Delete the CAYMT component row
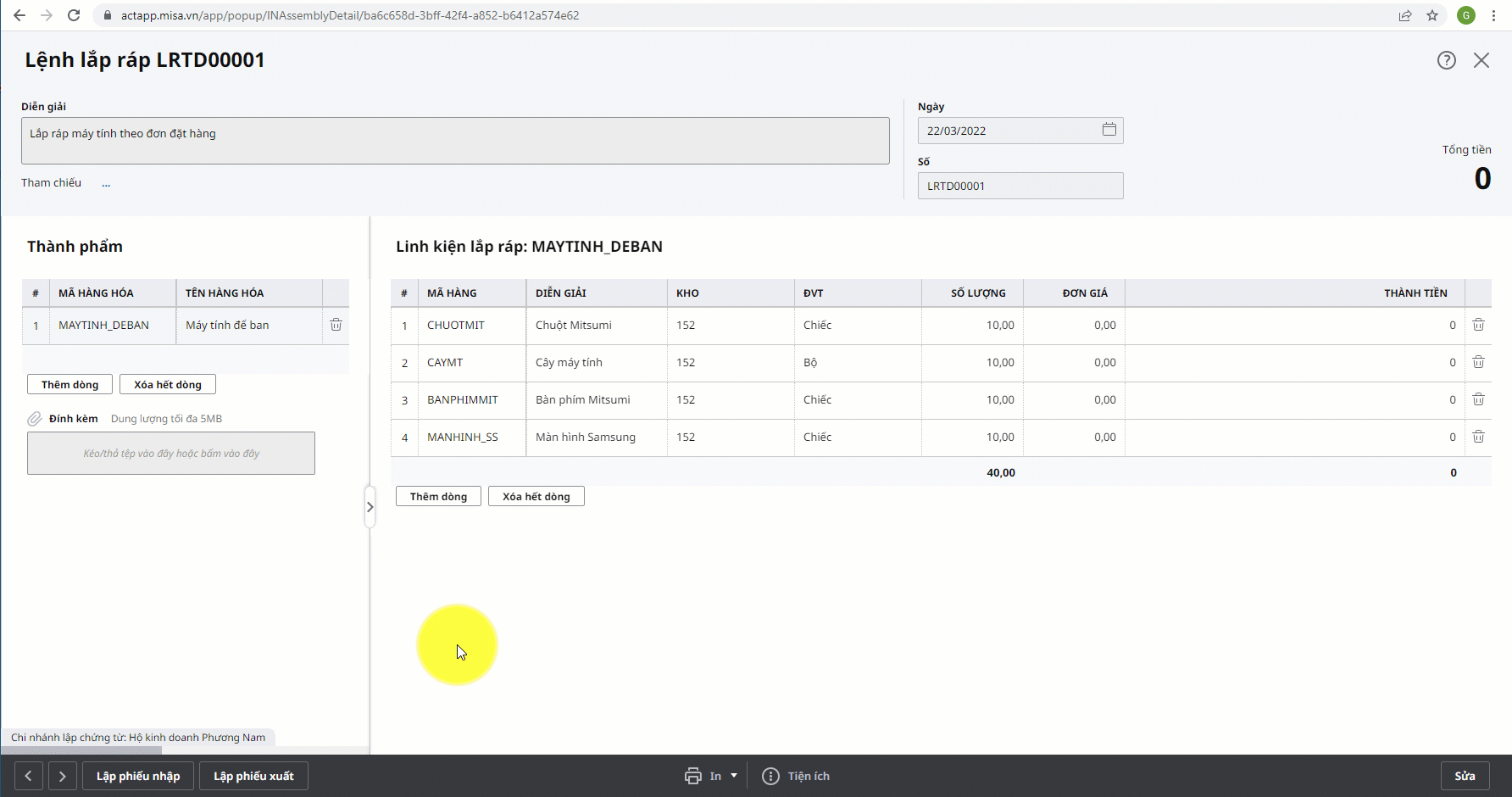The image size is (1512, 797). click(1479, 362)
